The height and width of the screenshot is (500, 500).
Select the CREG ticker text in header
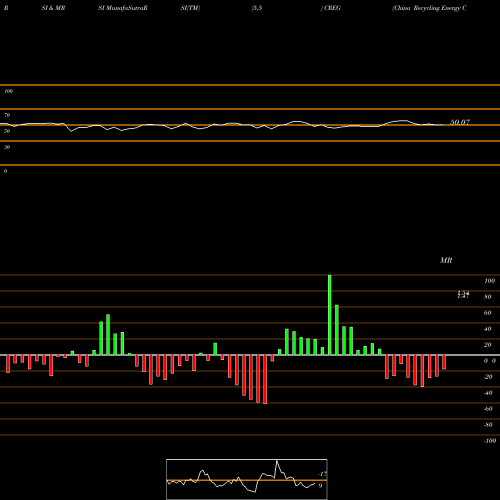pyautogui.click(x=332, y=8)
